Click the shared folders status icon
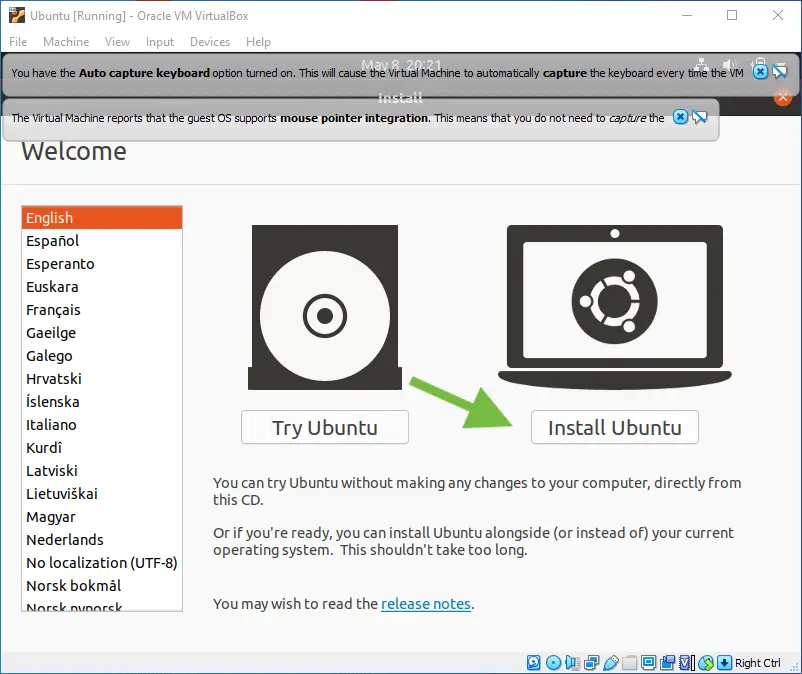The image size is (802, 674). [630, 663]
